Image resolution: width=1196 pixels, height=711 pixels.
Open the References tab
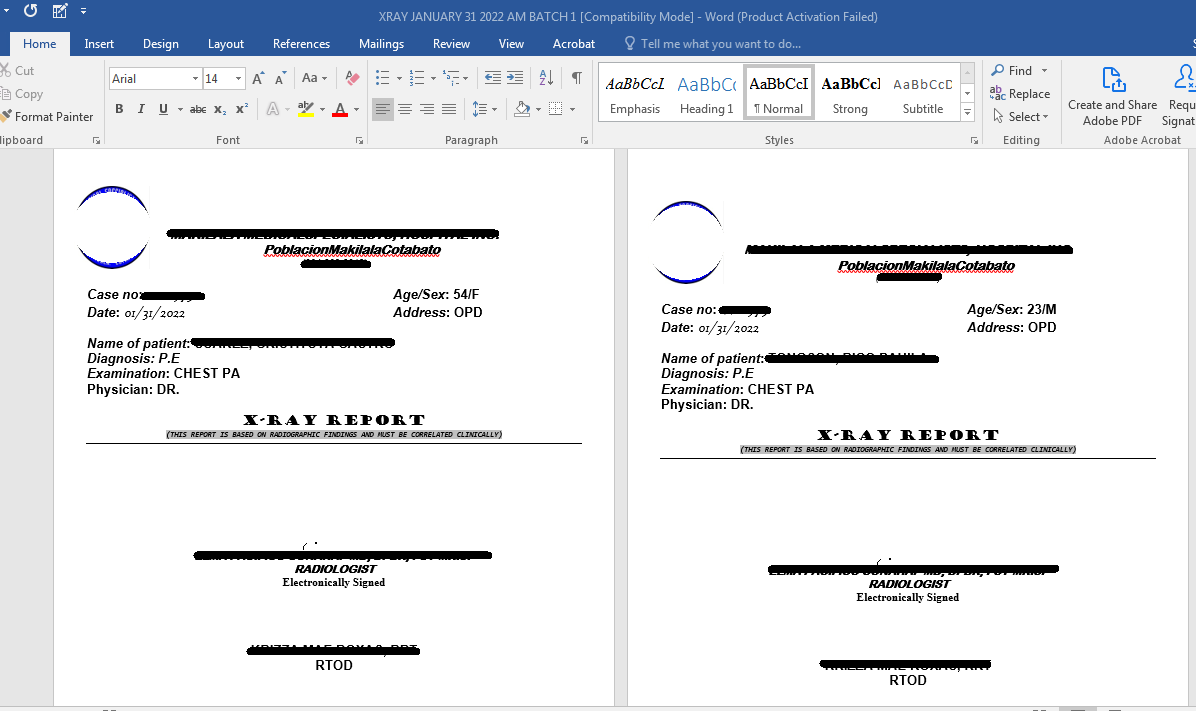[301, 43]
